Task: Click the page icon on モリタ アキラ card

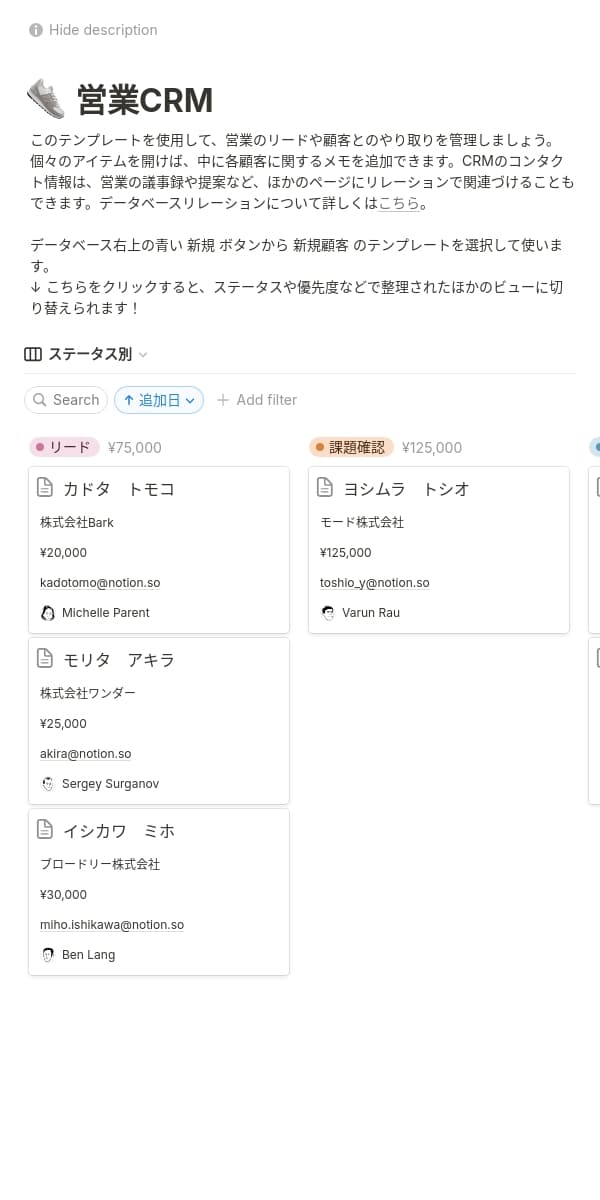Action: tap(45, 659)
